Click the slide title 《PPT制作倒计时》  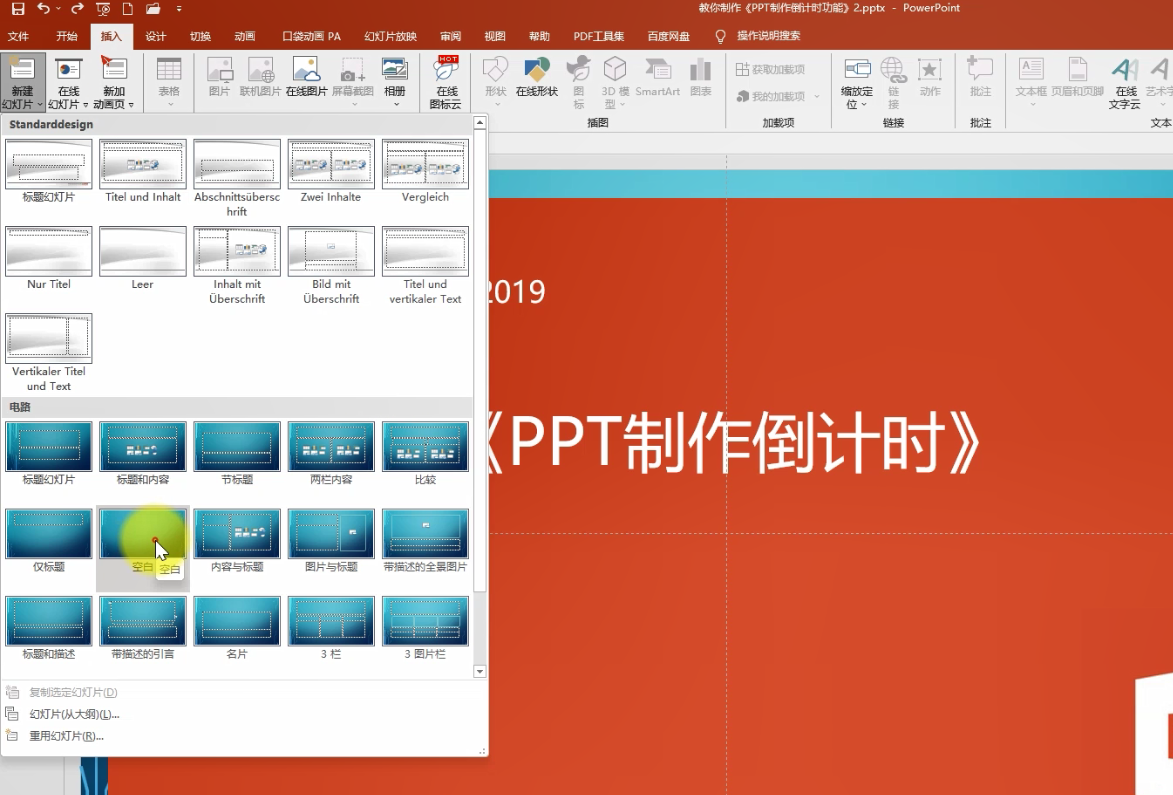pyautogui.click(x=733, y=443)
